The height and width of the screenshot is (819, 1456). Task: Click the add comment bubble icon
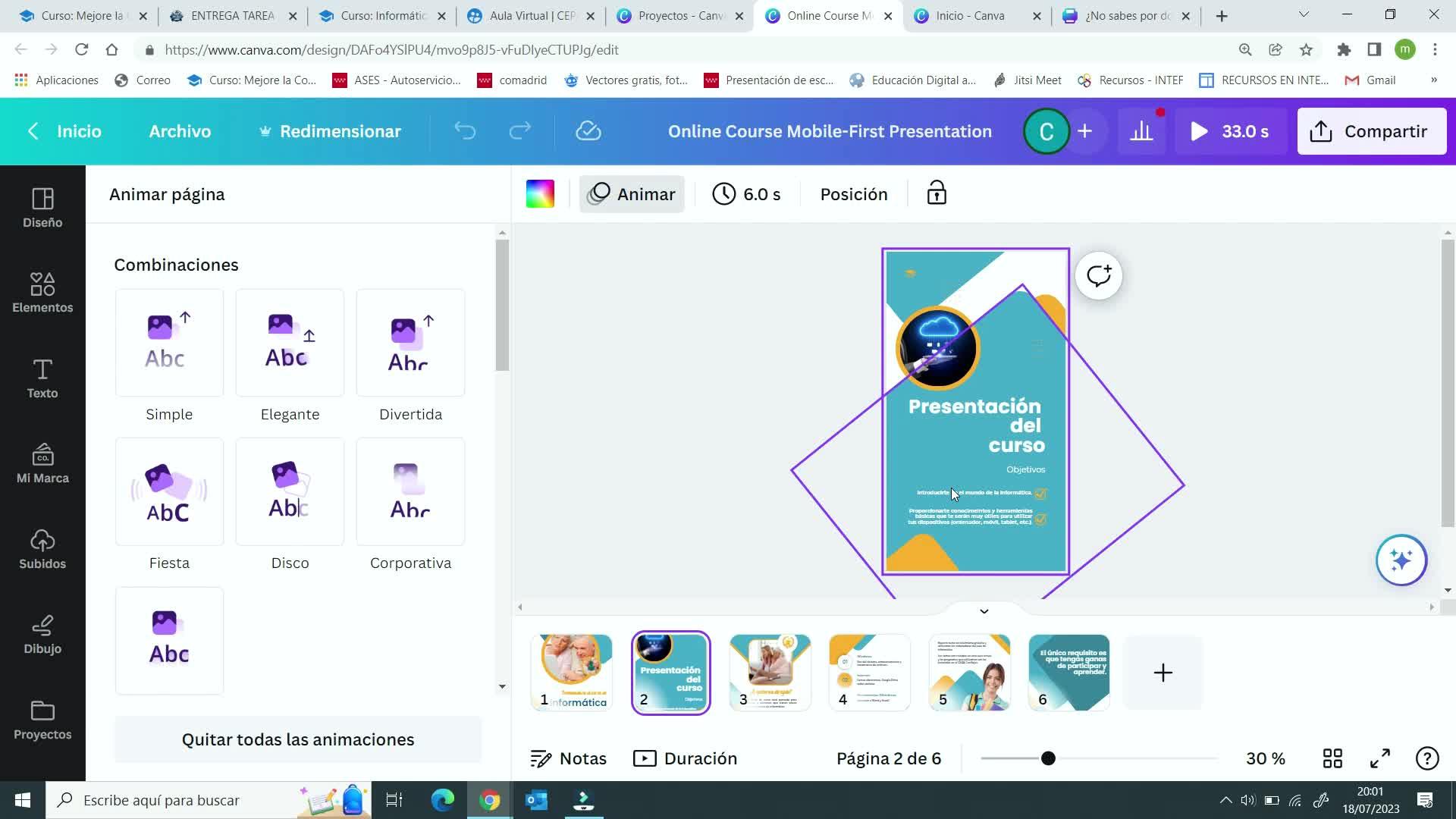(x=1098, y=276)
